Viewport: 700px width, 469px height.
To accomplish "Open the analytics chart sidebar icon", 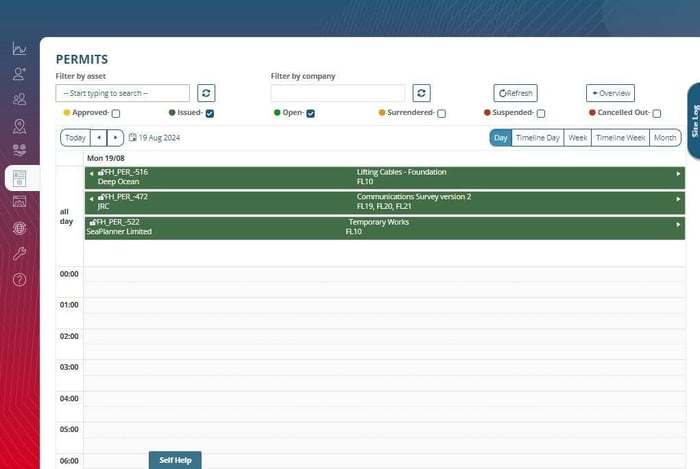I will (19, 48).
